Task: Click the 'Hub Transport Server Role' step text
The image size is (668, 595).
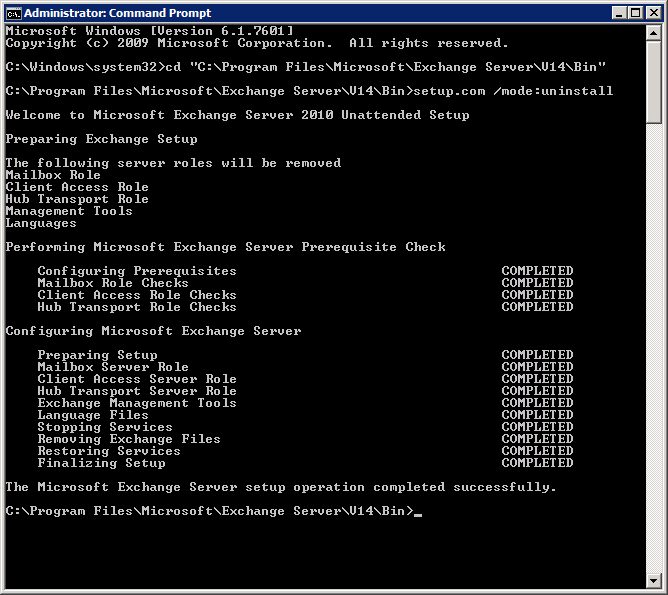Action: coord(137,391)
